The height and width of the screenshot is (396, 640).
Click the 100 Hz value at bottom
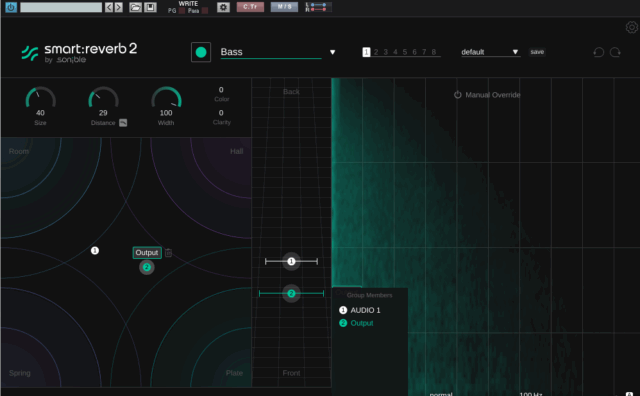[531, 394]
